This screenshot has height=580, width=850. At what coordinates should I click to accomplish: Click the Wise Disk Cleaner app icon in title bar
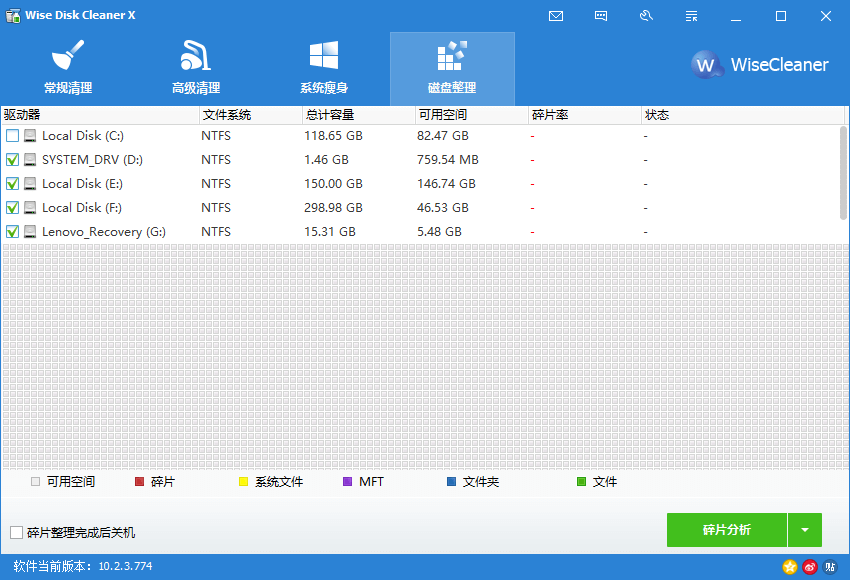(13, 15)
